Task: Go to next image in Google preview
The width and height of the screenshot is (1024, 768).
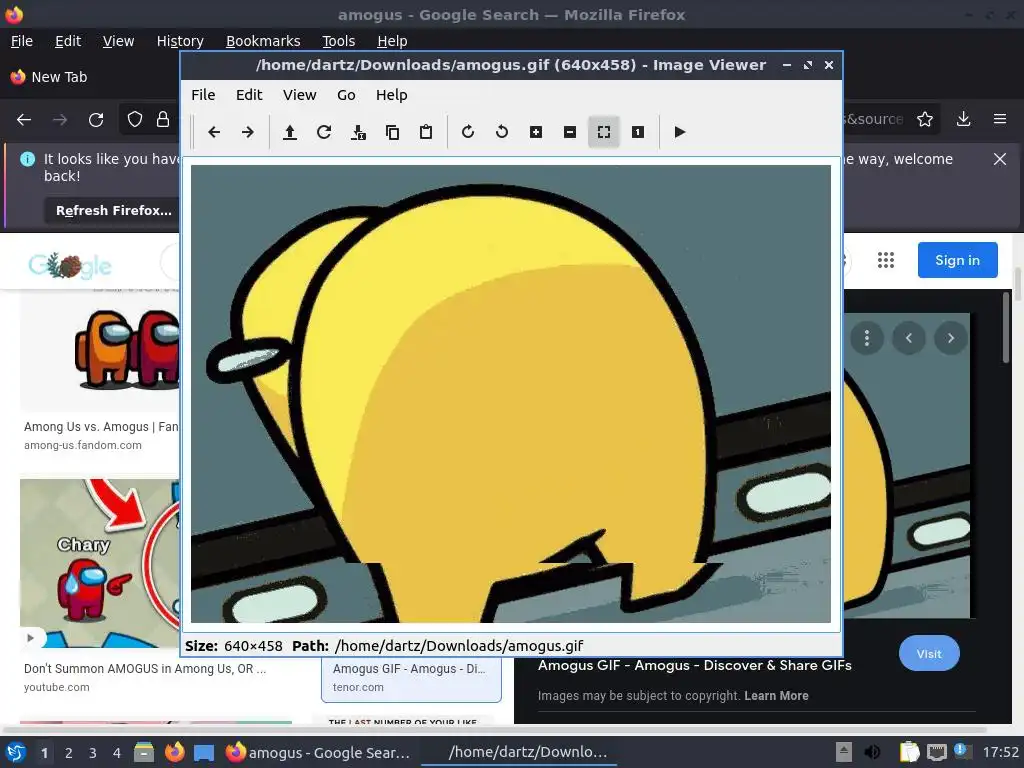Action: [950, 338]
